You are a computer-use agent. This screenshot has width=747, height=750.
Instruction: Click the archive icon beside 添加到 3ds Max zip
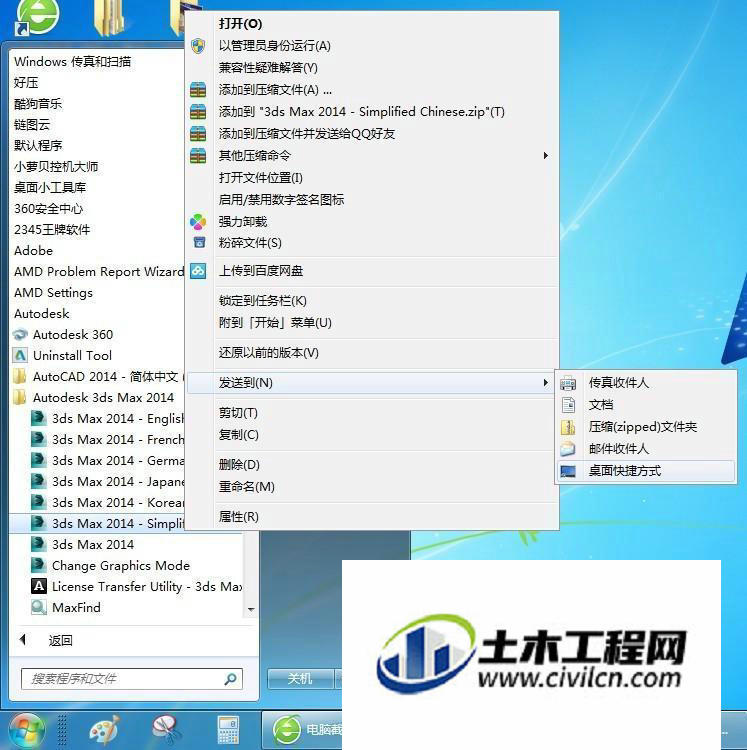coord(198,112)
